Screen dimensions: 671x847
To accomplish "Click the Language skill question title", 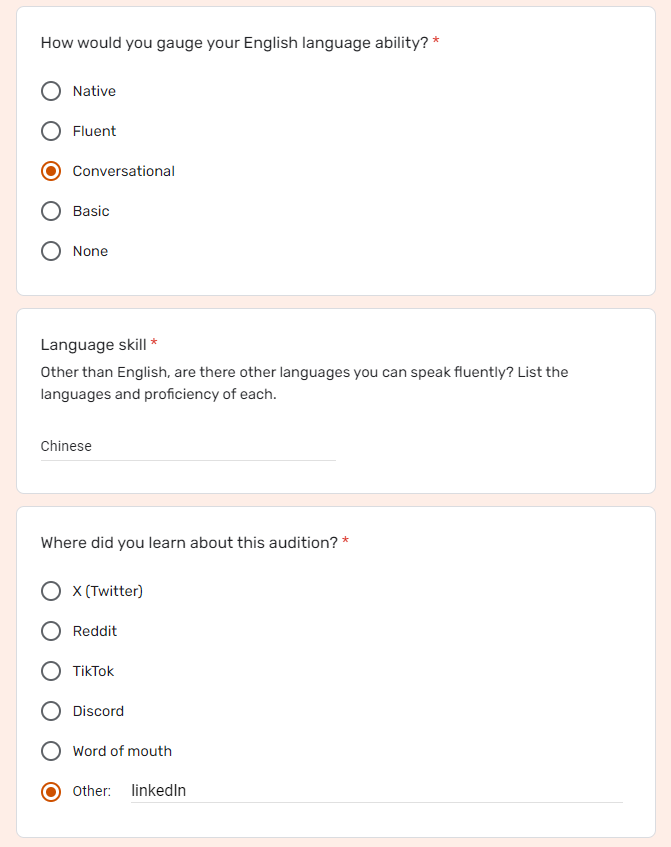I will pos(93,345).
